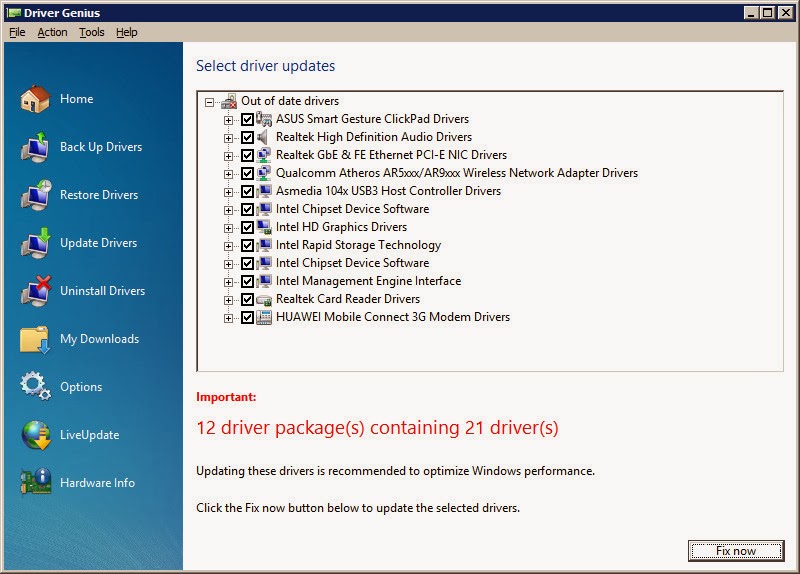Uncheck Realtek GbE & FE Ethernet Drivers

pyautogui.click(x=247, y=155)
